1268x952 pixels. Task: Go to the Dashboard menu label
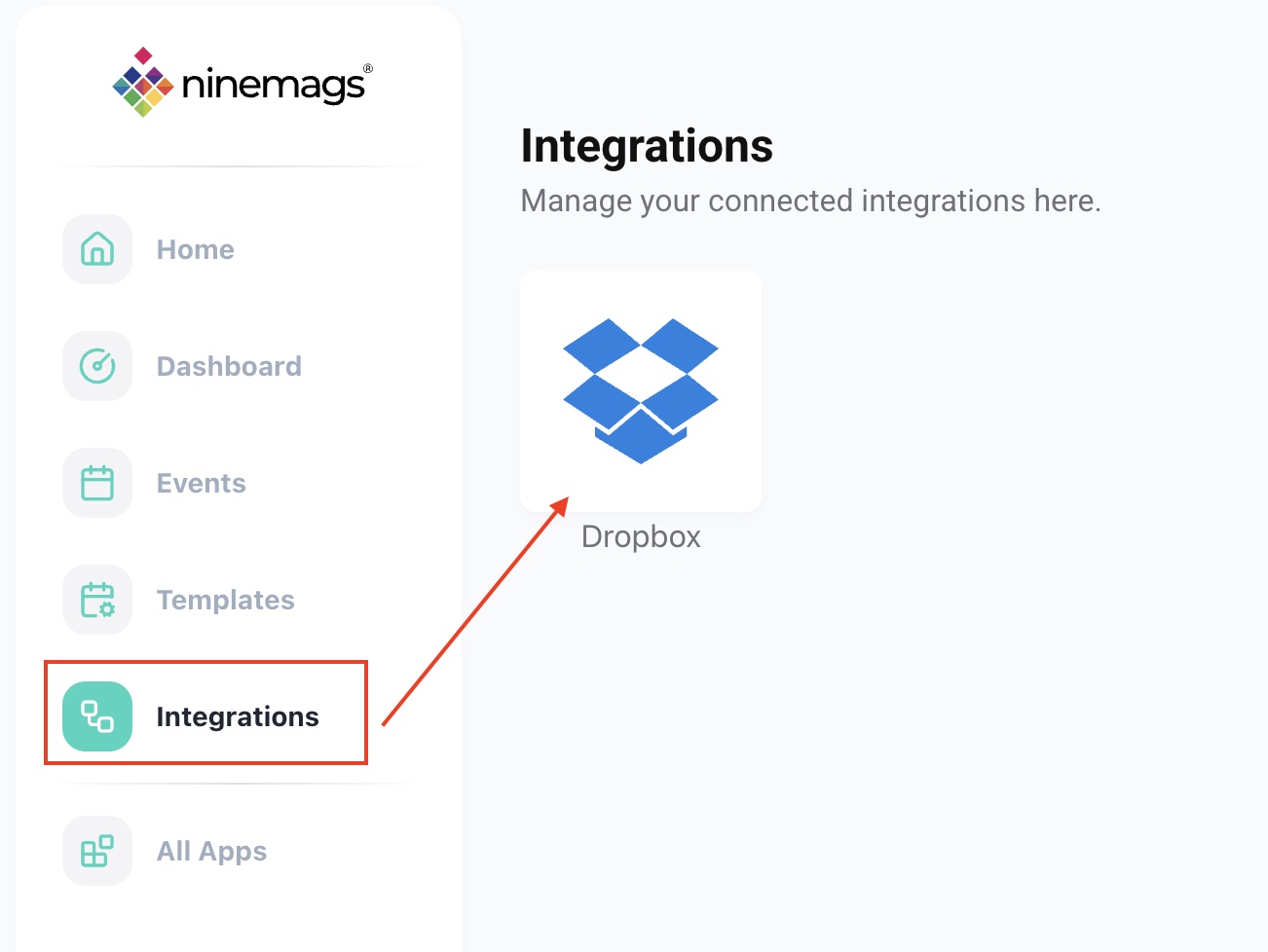[229, 367]
